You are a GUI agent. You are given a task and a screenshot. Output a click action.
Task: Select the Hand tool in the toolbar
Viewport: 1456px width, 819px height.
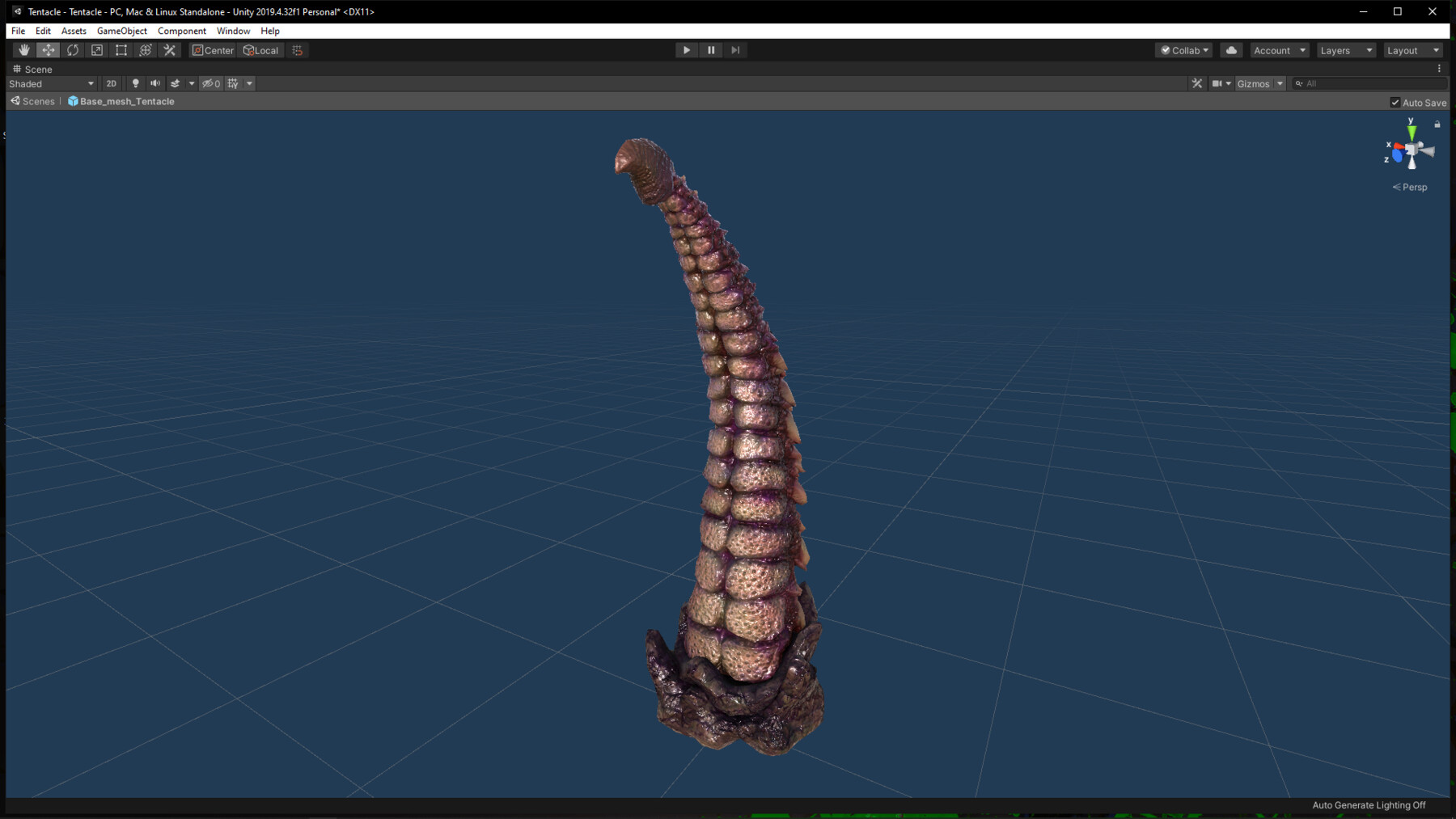[23, 49]
